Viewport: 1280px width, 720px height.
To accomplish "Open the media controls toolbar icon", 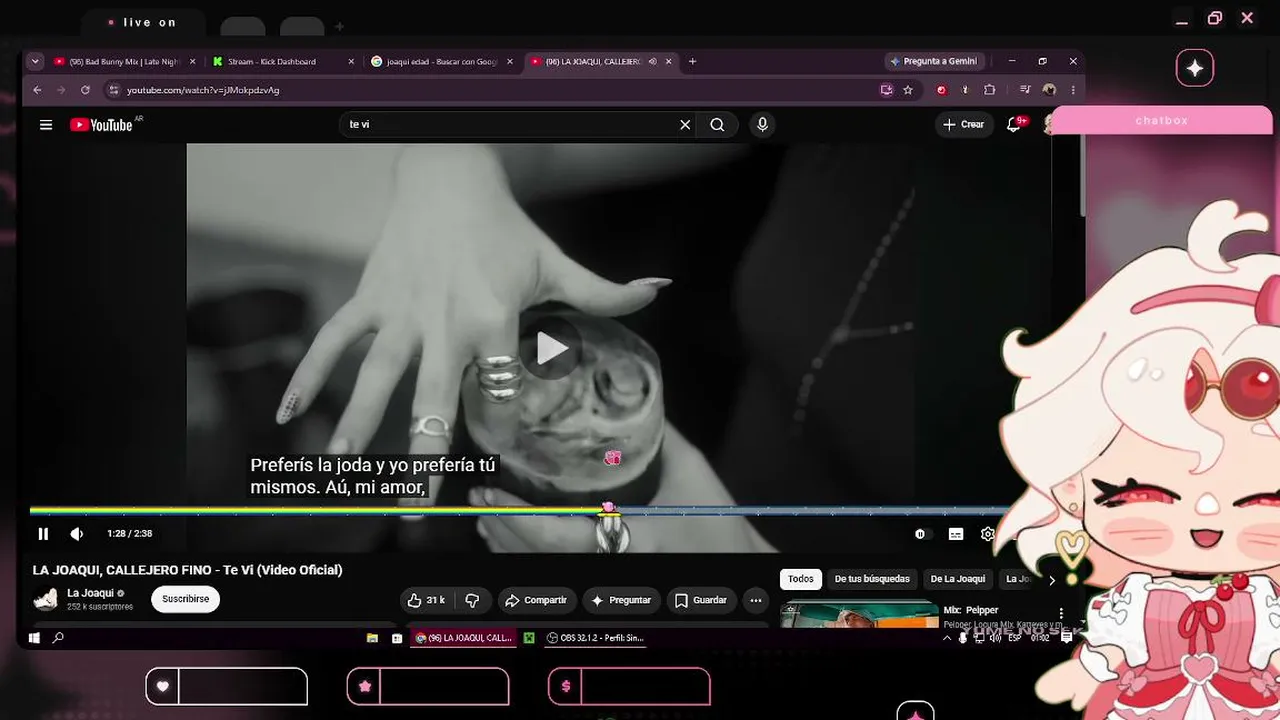I will 1024,90.
